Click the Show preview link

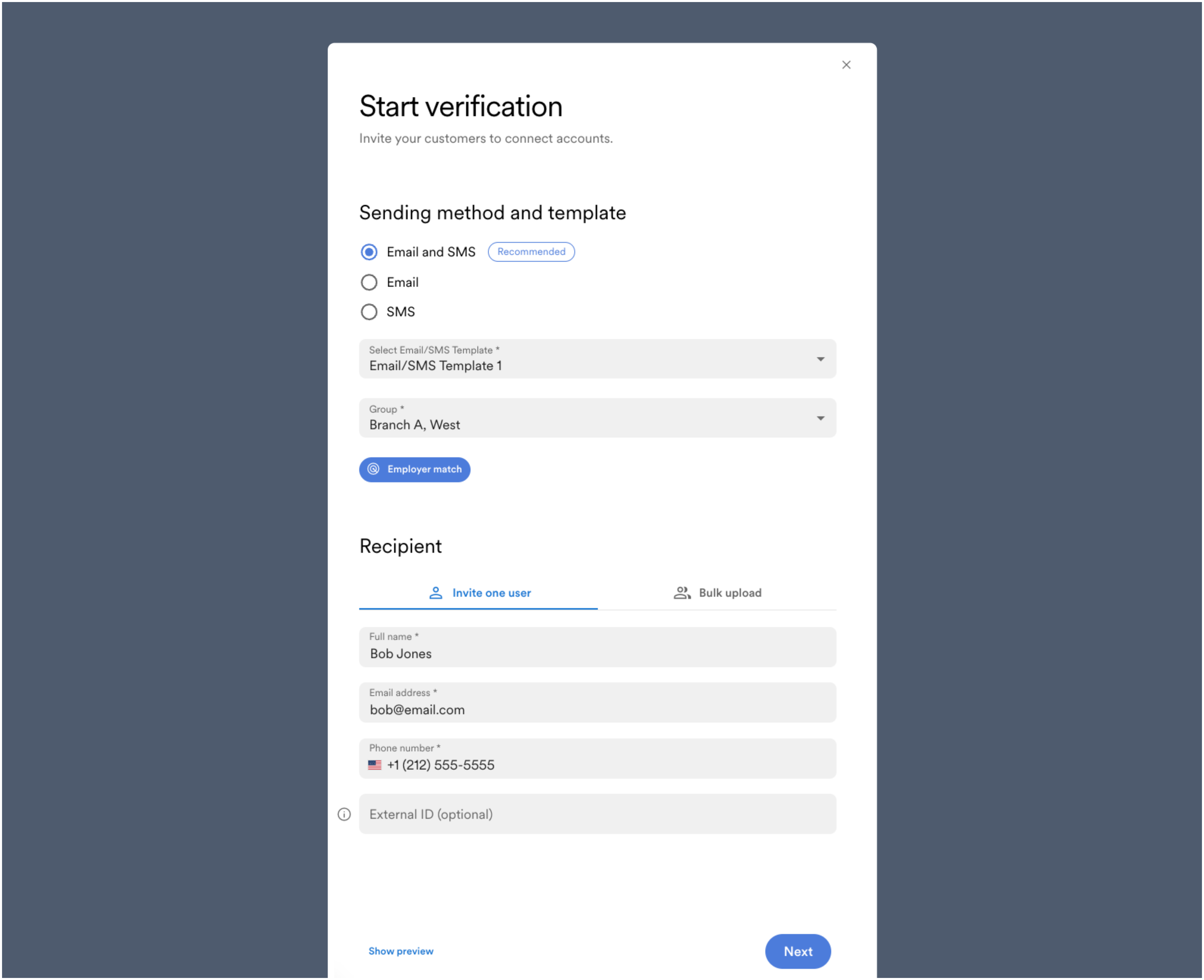[401, 951]
